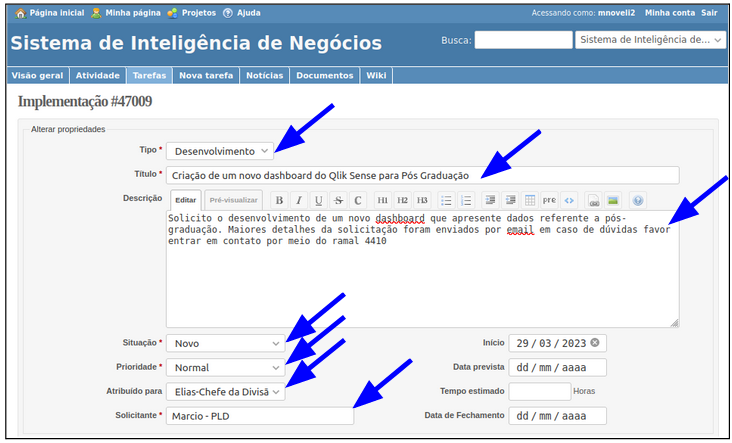The height and width of the screenshot is (443, 732).
Task: Click the italic formatting icon
Action: click(299, 200)
